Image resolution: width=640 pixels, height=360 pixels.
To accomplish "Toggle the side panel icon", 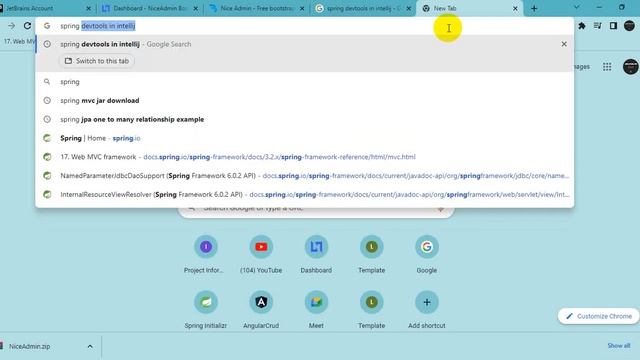I will pos(613,26).
